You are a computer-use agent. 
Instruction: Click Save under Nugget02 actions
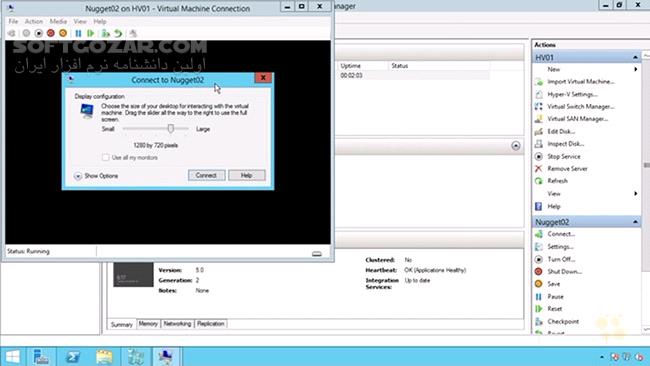point(553,284)
